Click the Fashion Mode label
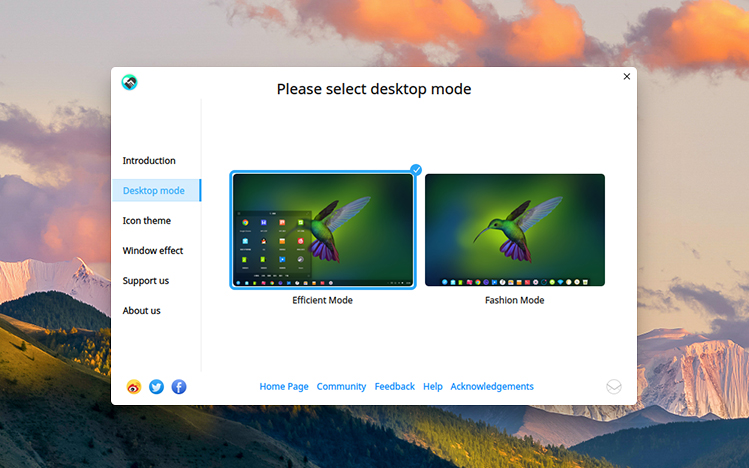This screenshot has height=468, width=749. (514, 300)
